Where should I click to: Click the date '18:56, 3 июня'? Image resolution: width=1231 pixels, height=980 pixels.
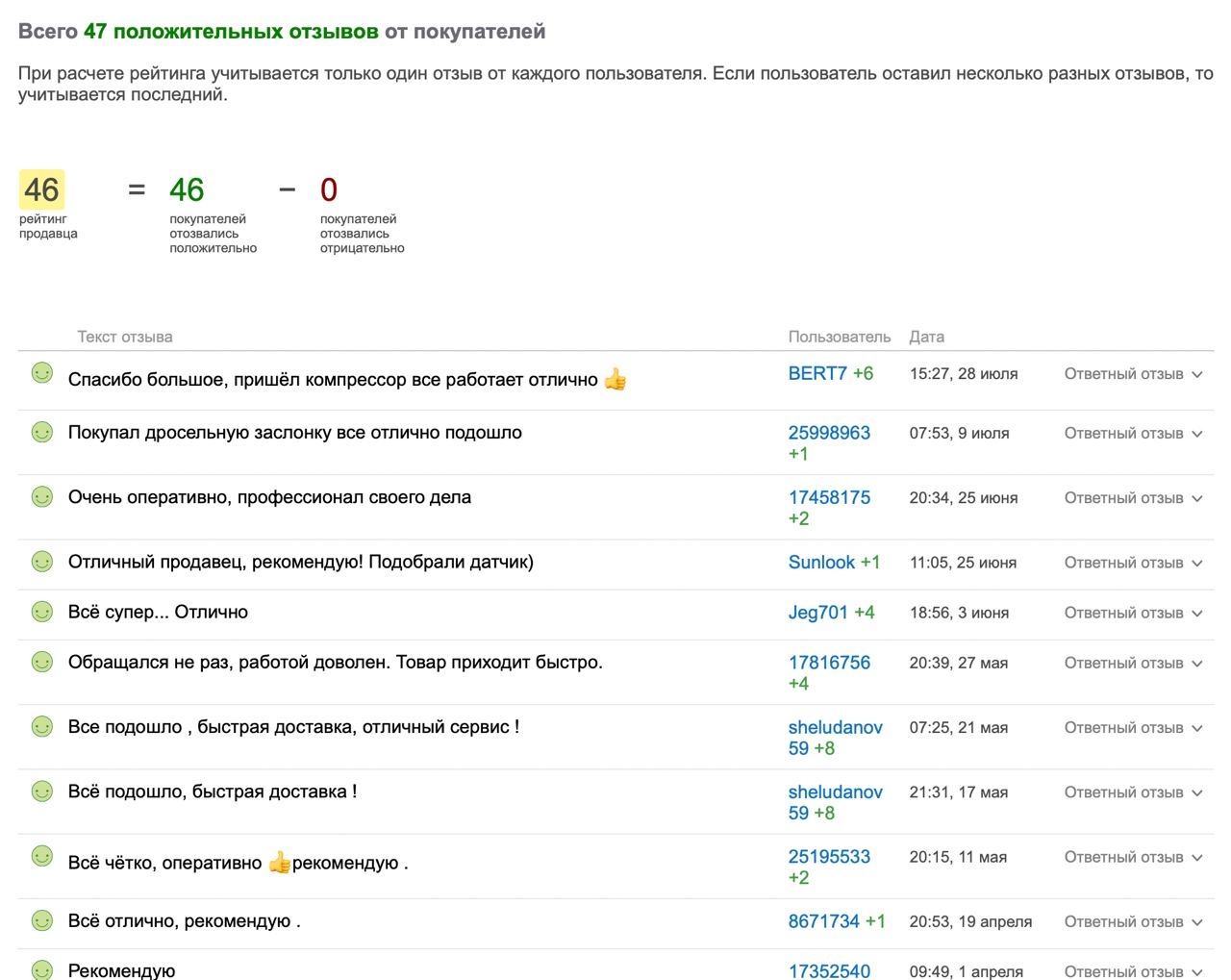coord(960,612)
